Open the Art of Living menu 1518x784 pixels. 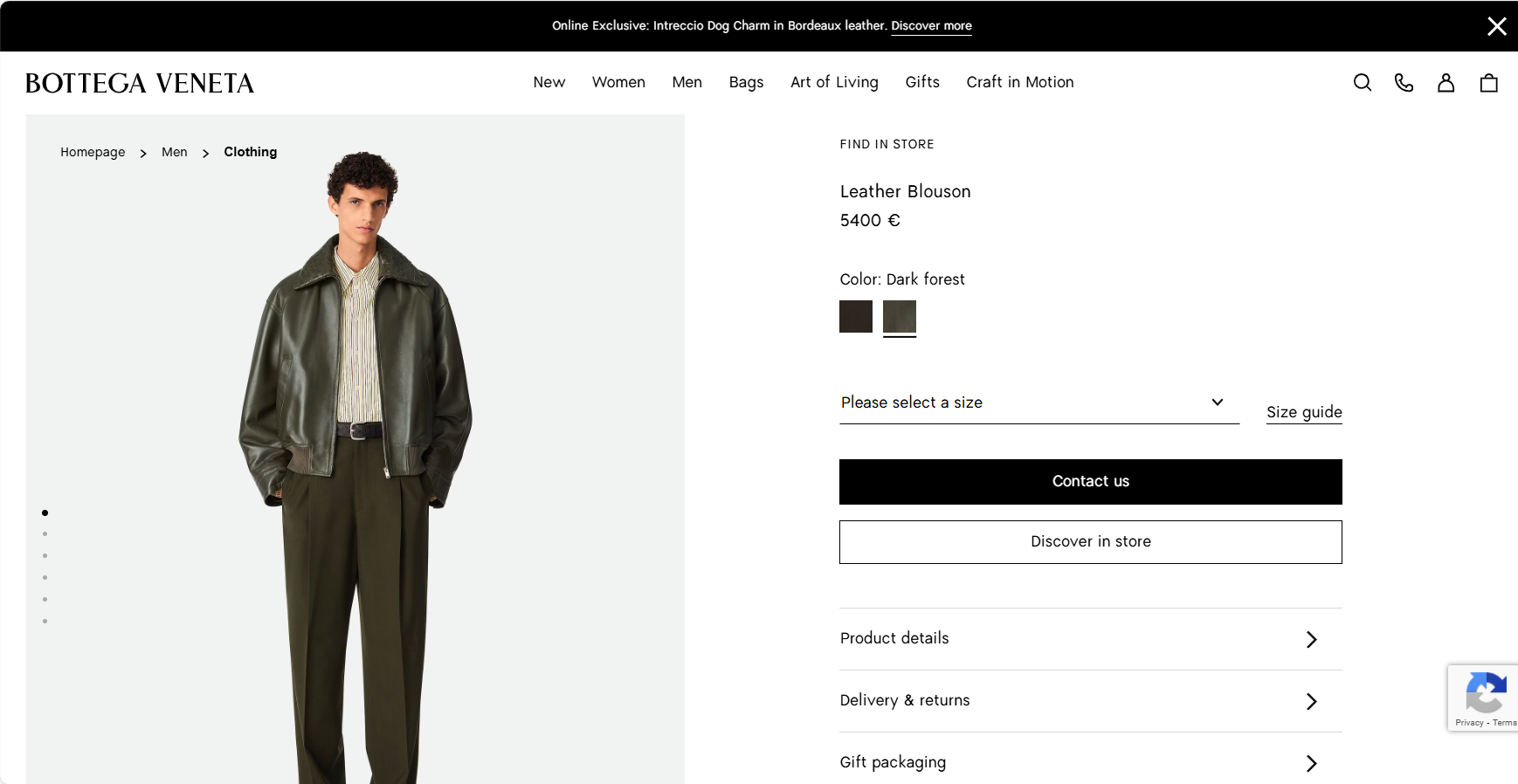[834, 82]
